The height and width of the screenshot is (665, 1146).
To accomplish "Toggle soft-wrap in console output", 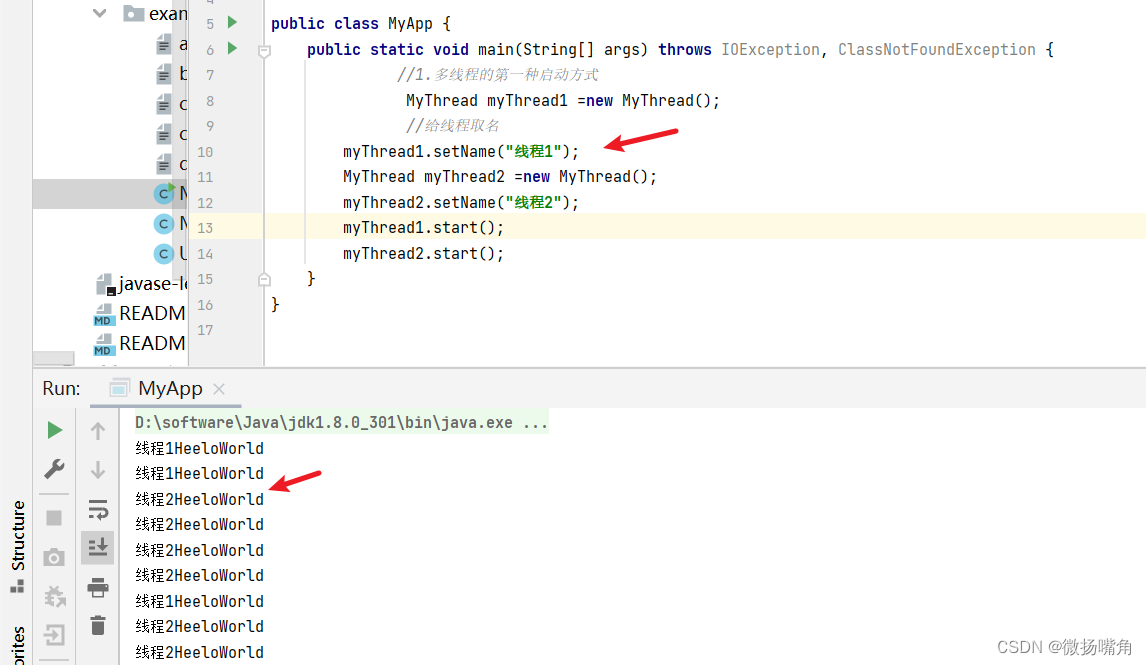I will (98, 509).
